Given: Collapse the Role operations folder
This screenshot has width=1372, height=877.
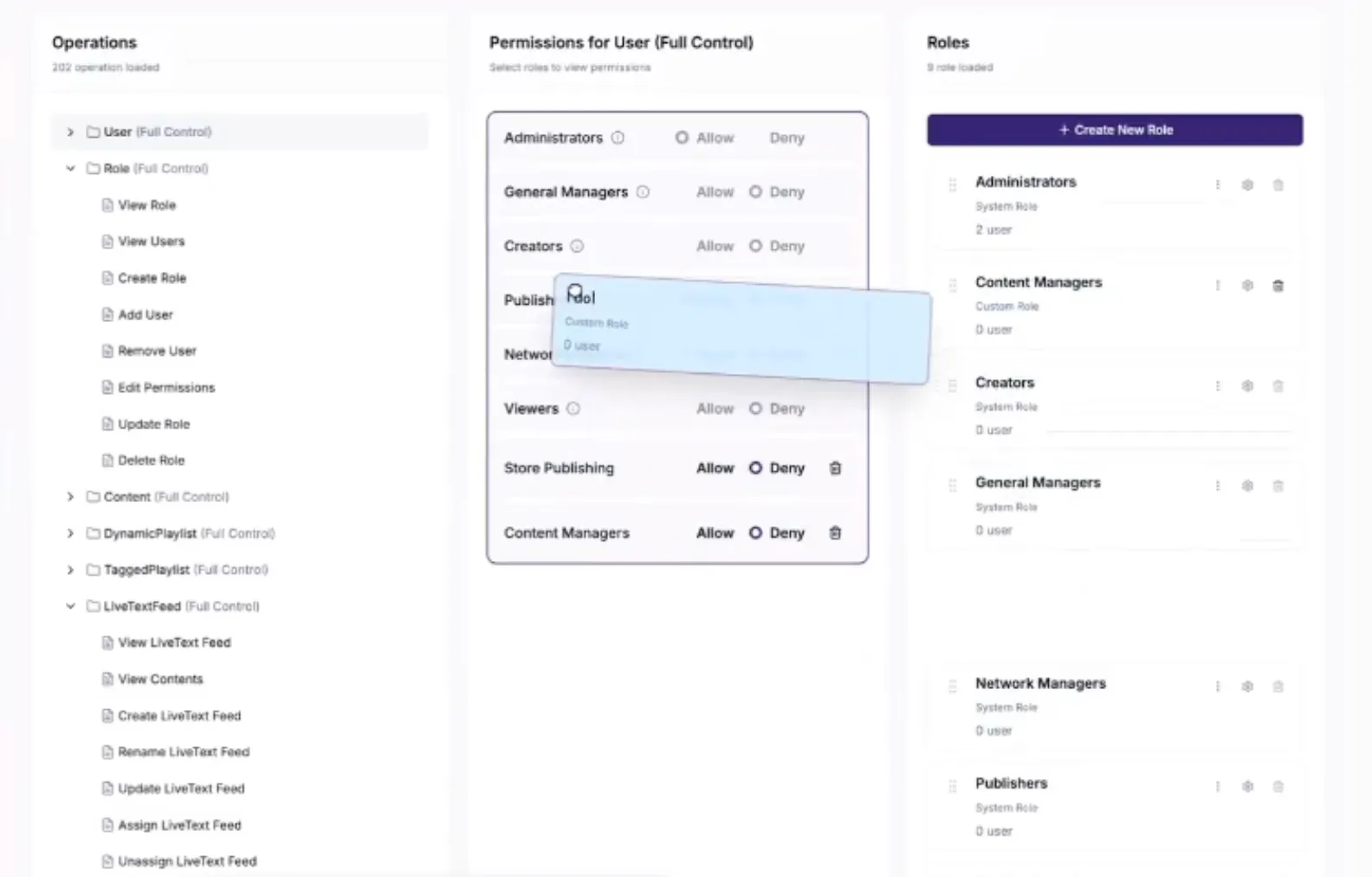Looking at the screenshot, I should (x=70, y=169).
